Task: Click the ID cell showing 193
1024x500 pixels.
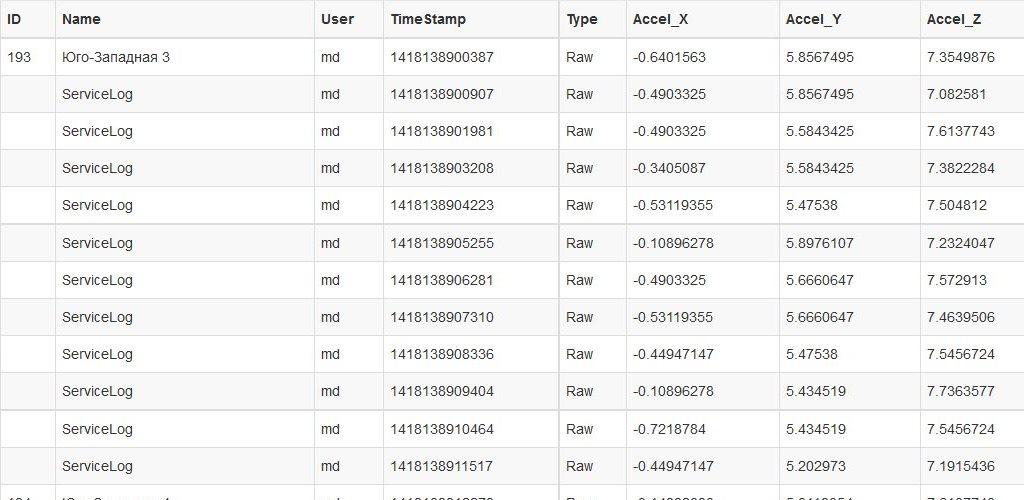Action: (x=19, y=57)
